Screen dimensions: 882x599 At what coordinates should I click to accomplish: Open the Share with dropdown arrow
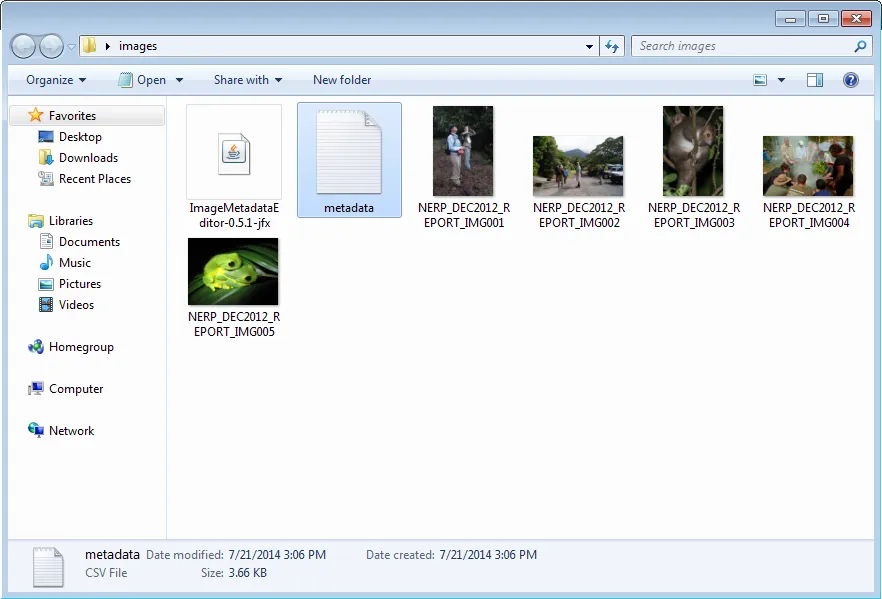click(x=278, y=80)
